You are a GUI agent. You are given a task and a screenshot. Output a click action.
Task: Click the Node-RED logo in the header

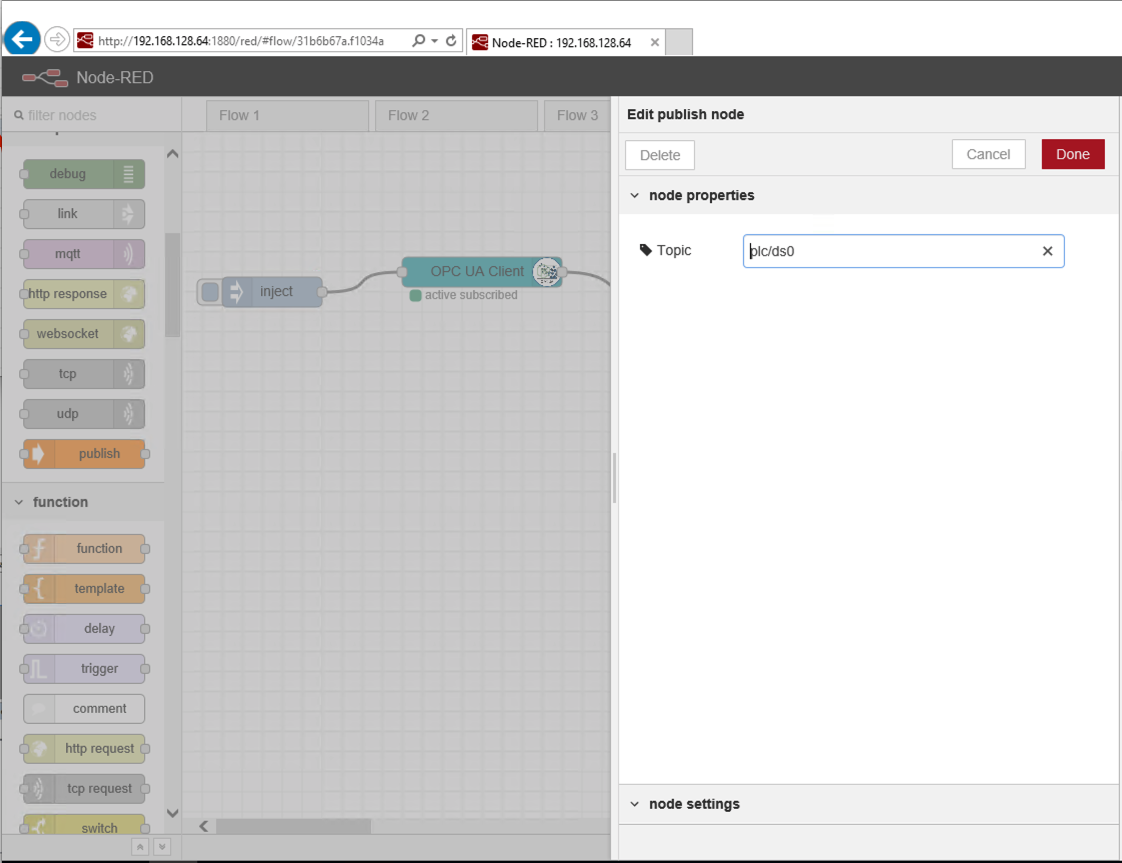(x=44, y=77)
